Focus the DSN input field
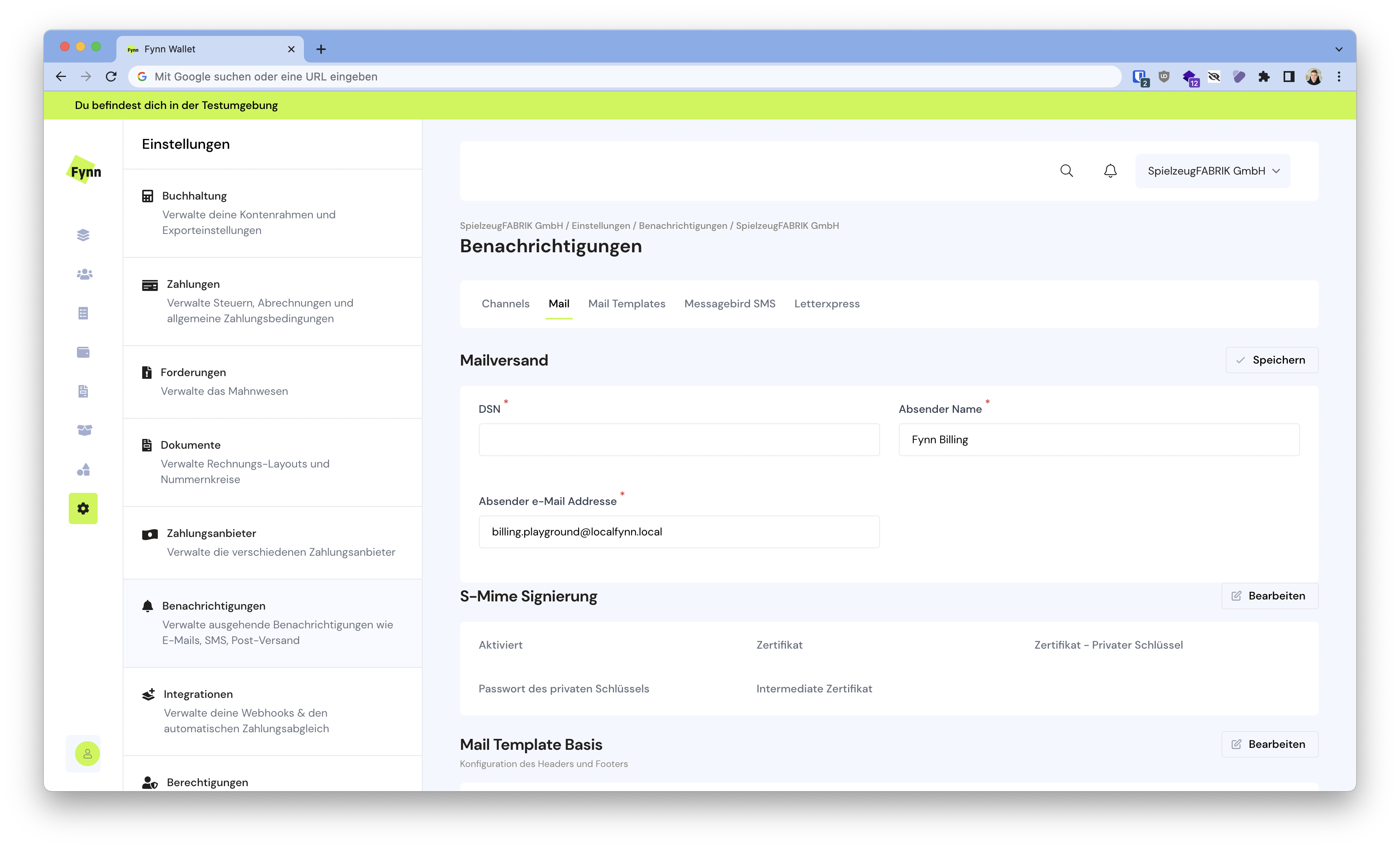This screenshot has width=1400, height=849. [679, 440]
